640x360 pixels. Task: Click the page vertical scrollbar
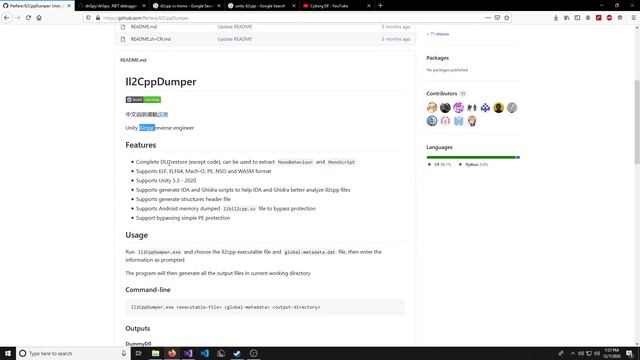point(637,122)
